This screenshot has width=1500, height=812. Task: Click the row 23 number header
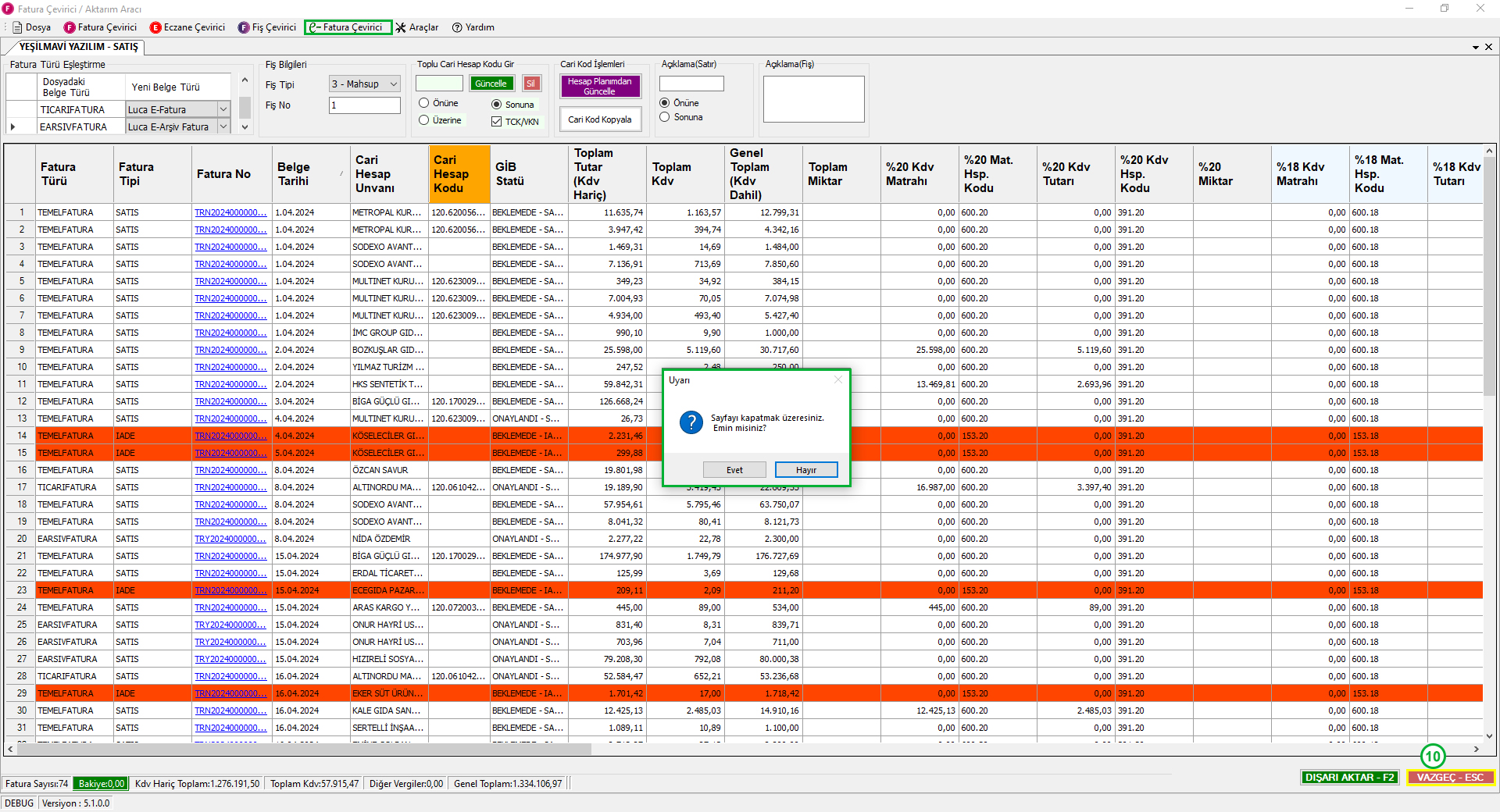[x=21, y=590]
